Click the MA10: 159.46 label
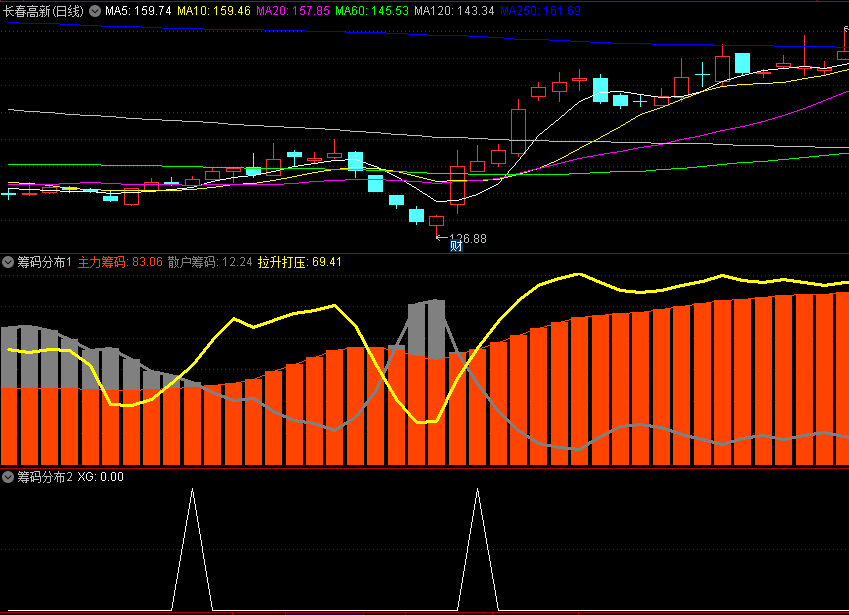849x615 pixels. (x=214, y=11)
